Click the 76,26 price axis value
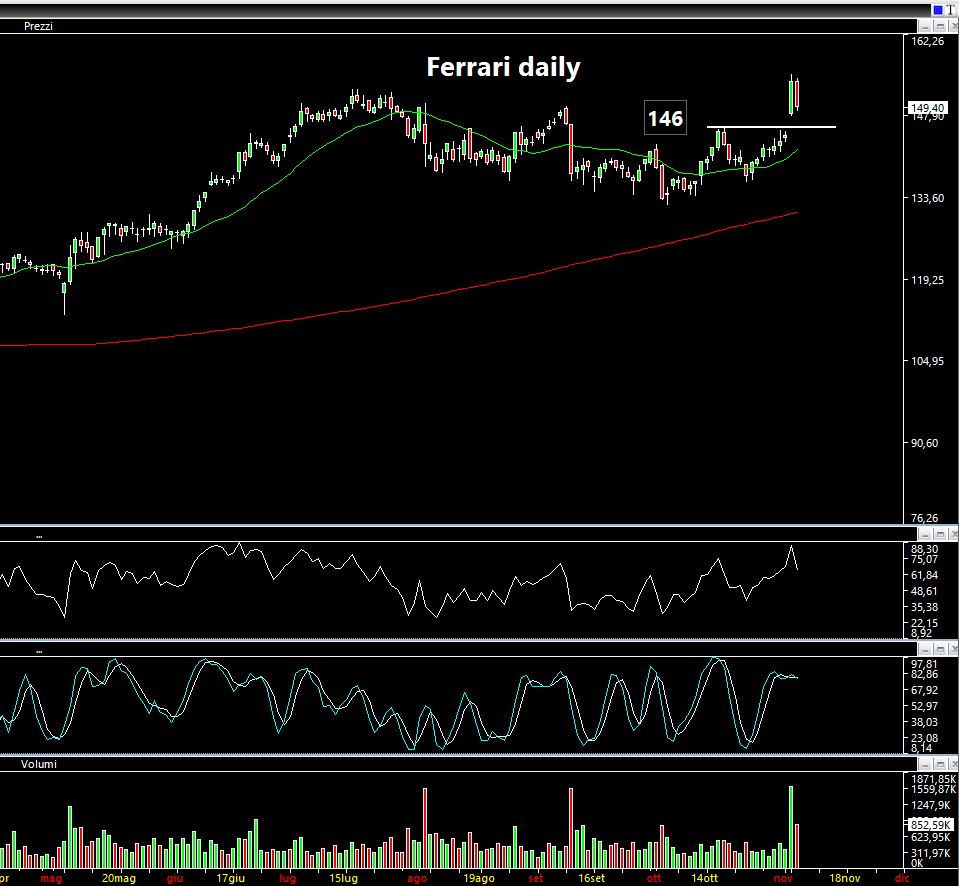Screen dimensions: 959x886 click(925, 519)
